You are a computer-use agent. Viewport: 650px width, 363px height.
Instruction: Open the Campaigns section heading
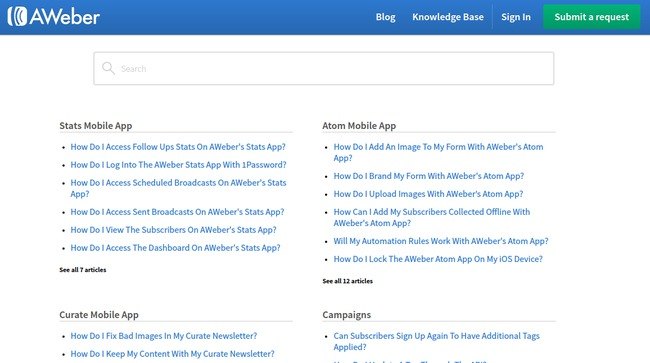[347, 315]
